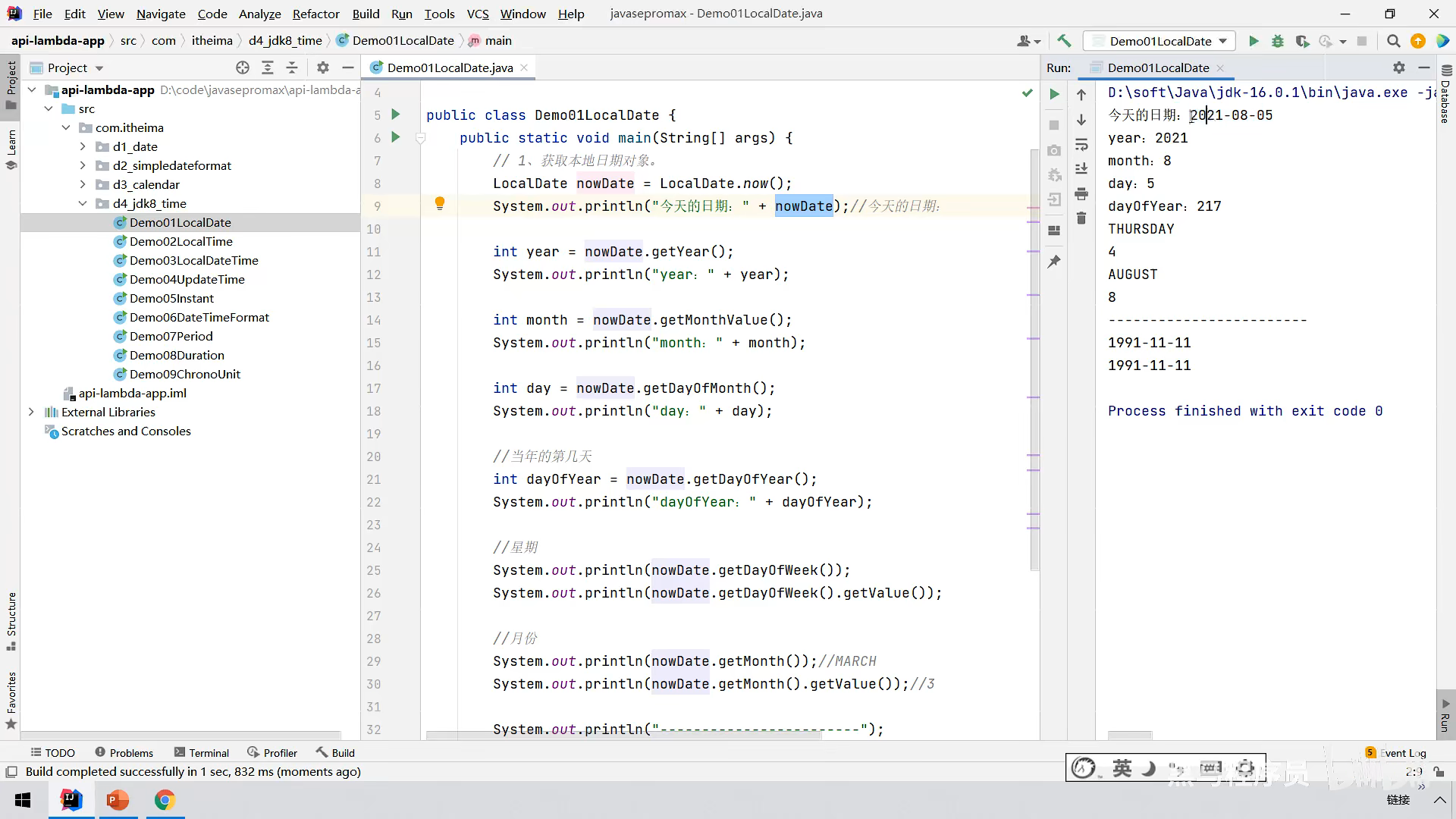Run Demo01LocalDate with green play button
This screenshot has width=1456, height=819.
(1254, 41)
